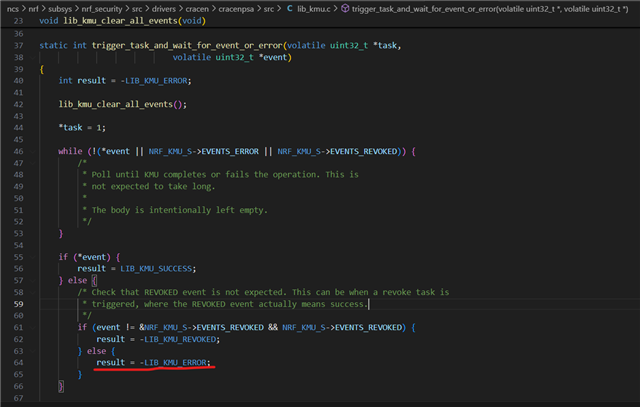Screen dimensions: 640x407
Task: Open the src breadcrumb right after cracenpsa
Action: 269,9
